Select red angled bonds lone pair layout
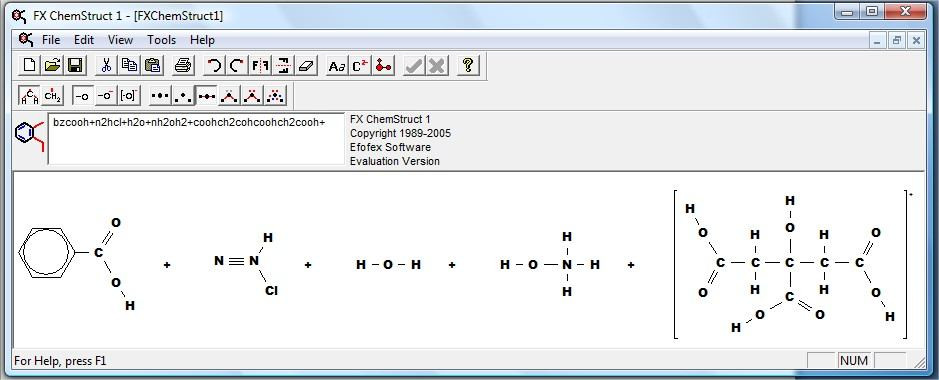939x380 pixels. click(252, 95)
